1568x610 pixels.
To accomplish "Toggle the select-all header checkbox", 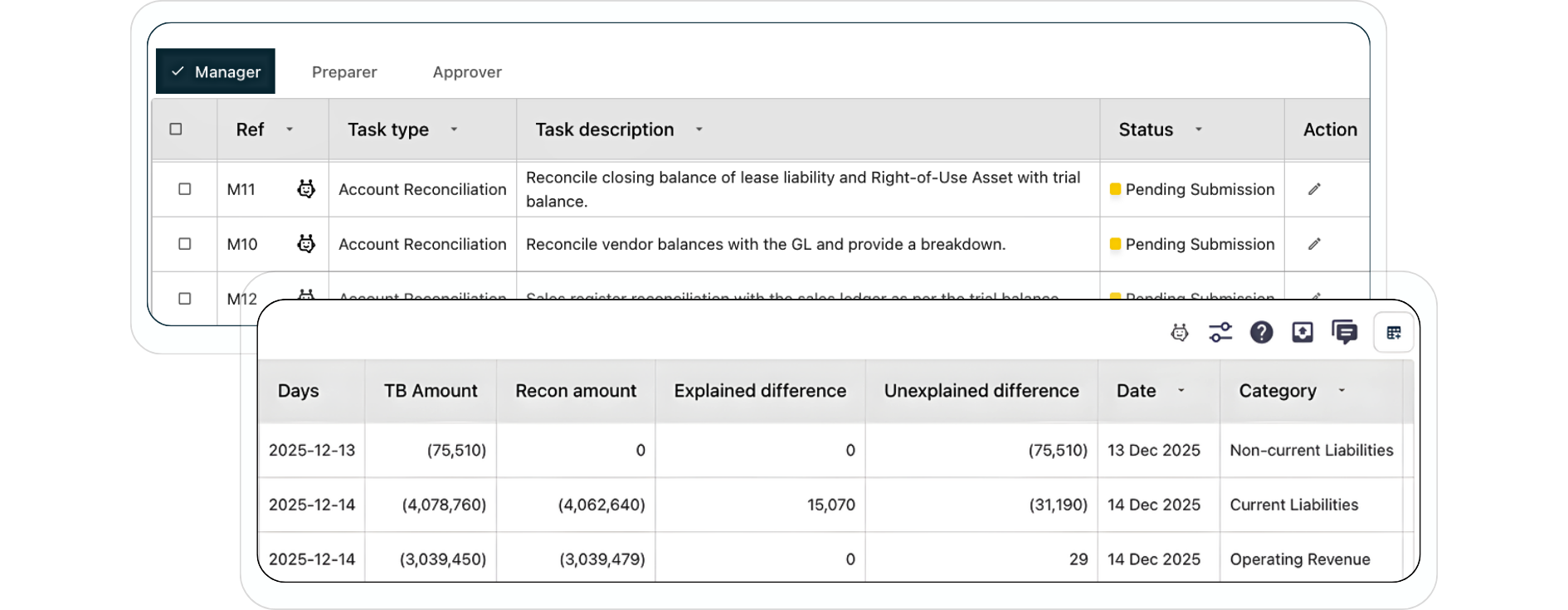I will coord(176,129).
